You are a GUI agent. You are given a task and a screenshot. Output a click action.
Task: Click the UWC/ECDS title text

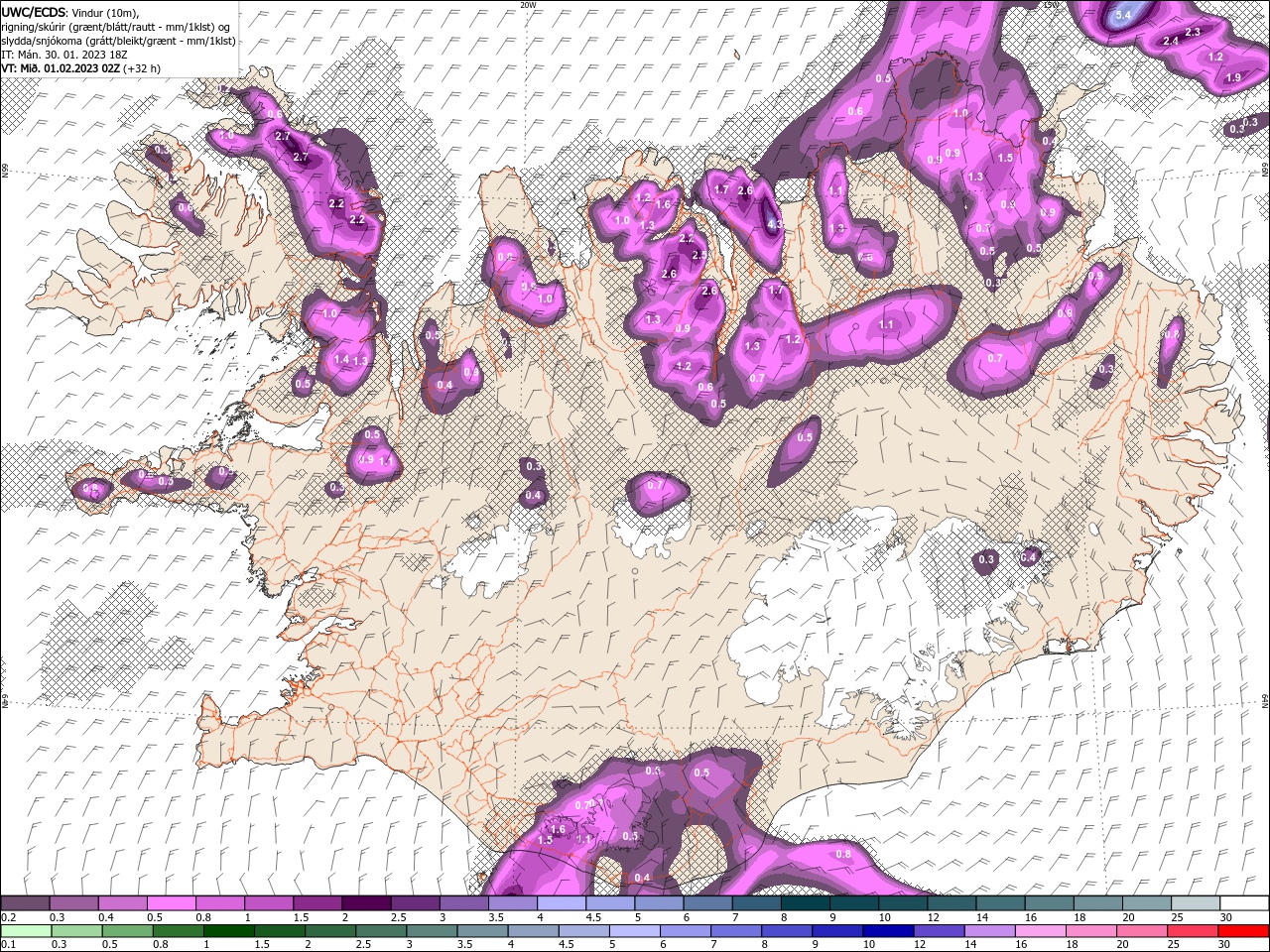click(x=34, y=12)
